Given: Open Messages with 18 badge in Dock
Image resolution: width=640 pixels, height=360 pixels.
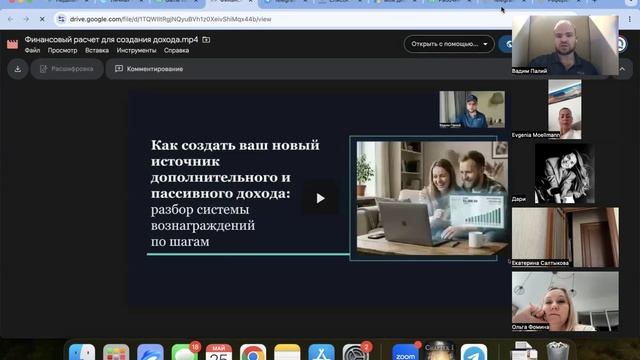Looking at the screenshot, I should 184,353.
